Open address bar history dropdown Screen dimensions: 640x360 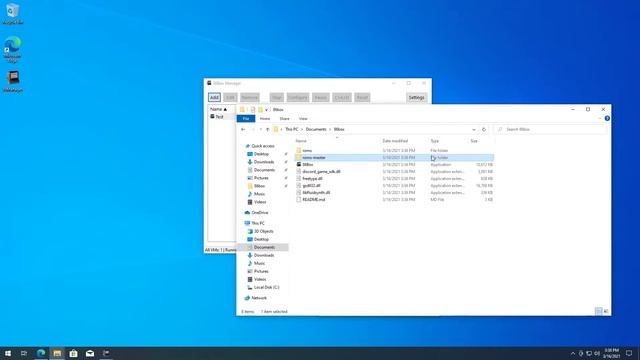473,129
